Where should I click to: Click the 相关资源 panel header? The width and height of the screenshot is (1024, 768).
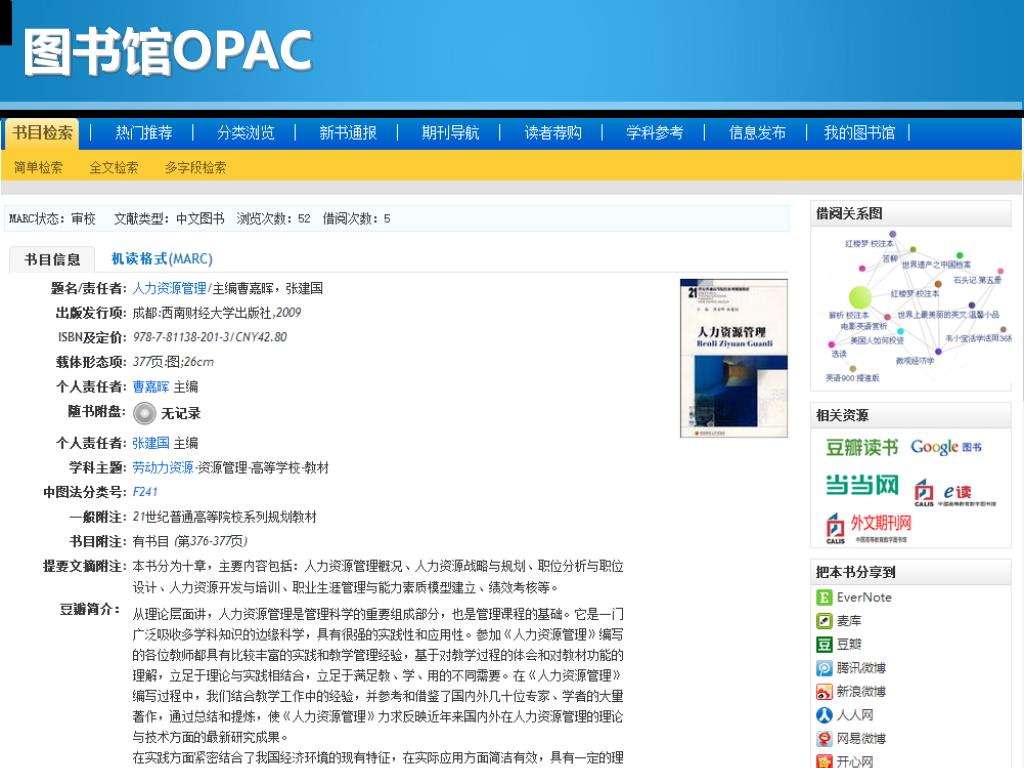(x=911, y=415)
